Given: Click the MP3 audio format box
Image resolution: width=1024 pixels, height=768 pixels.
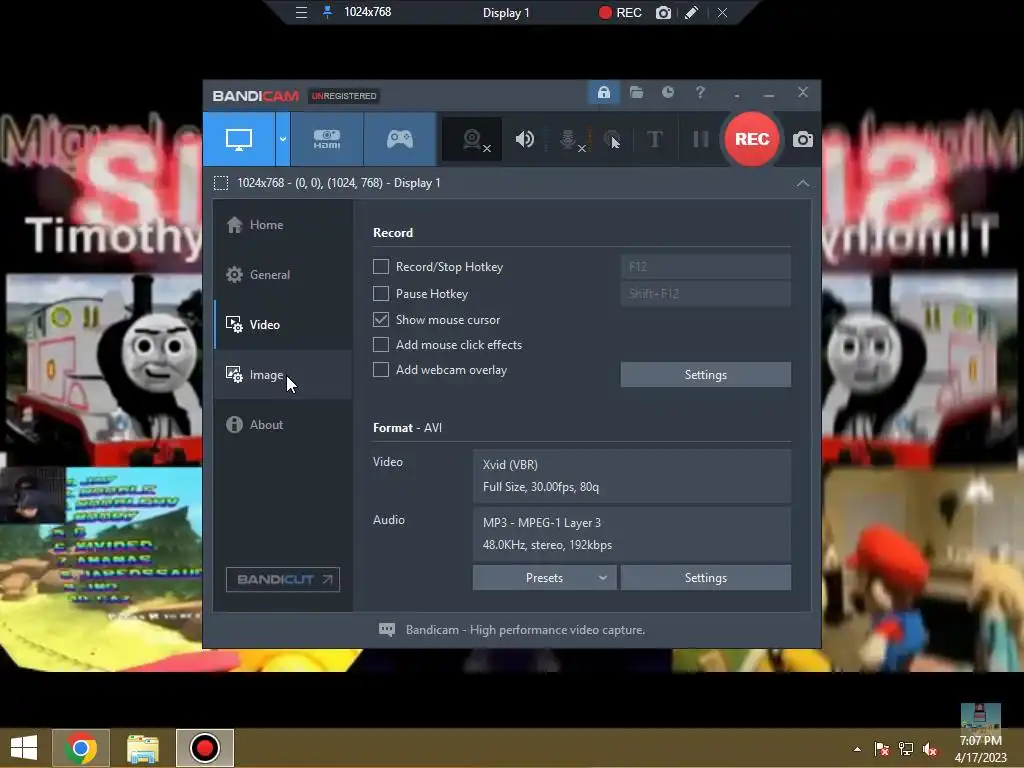Looking at the screenshot, I should (x=632, y=534).
